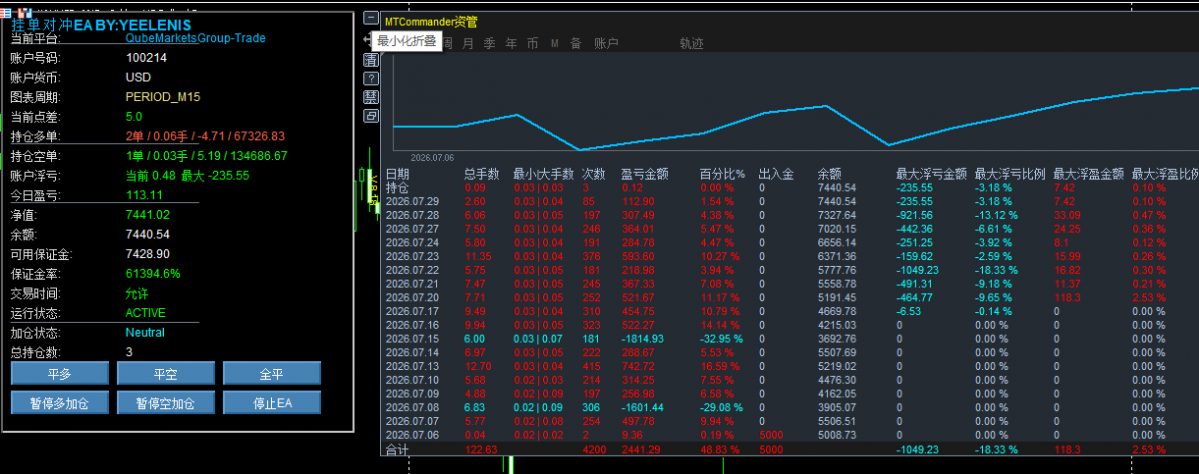Collapse the MTCommander panel with minus icon
This screenshot has height=474, width=1199.
click(371, 18)
